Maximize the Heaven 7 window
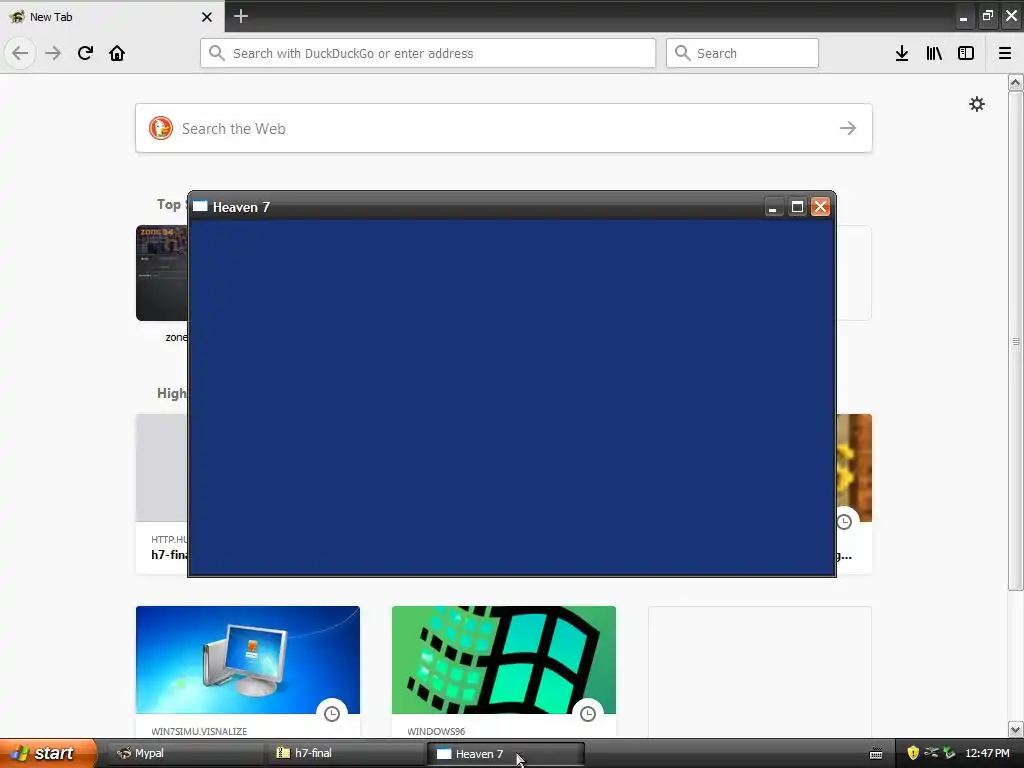 (x=797, y=207)
